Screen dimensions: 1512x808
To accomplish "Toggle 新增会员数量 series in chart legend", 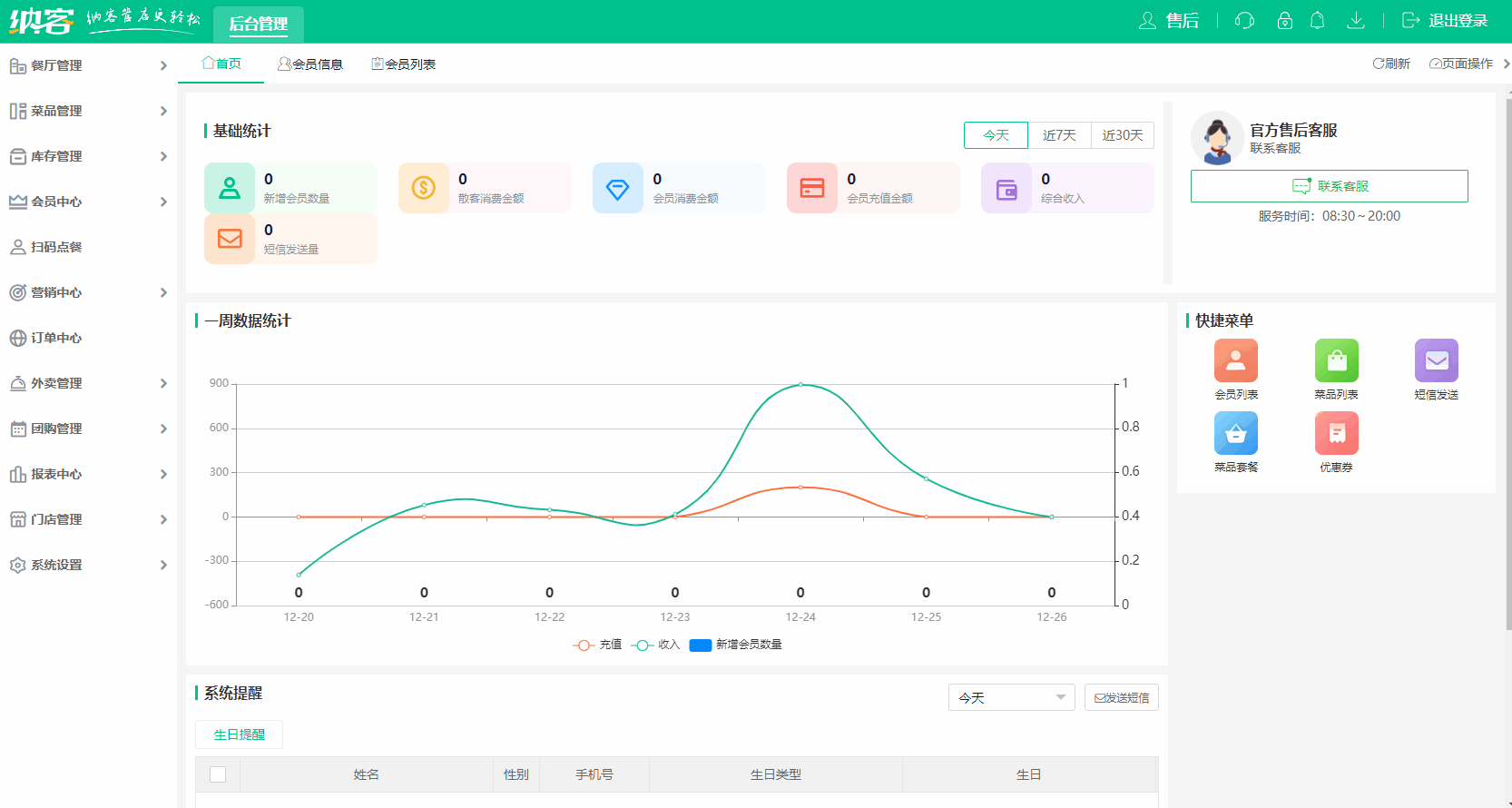I will (736, 645).
